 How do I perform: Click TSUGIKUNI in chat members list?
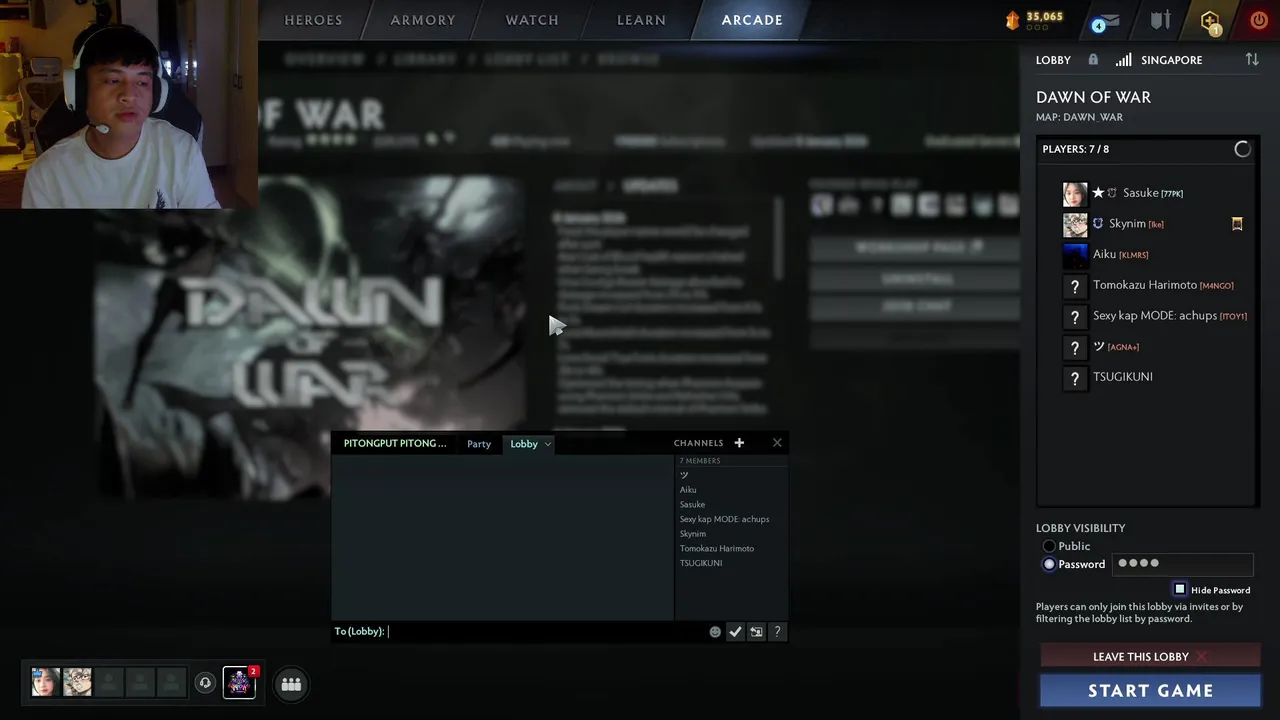[701, 563]
